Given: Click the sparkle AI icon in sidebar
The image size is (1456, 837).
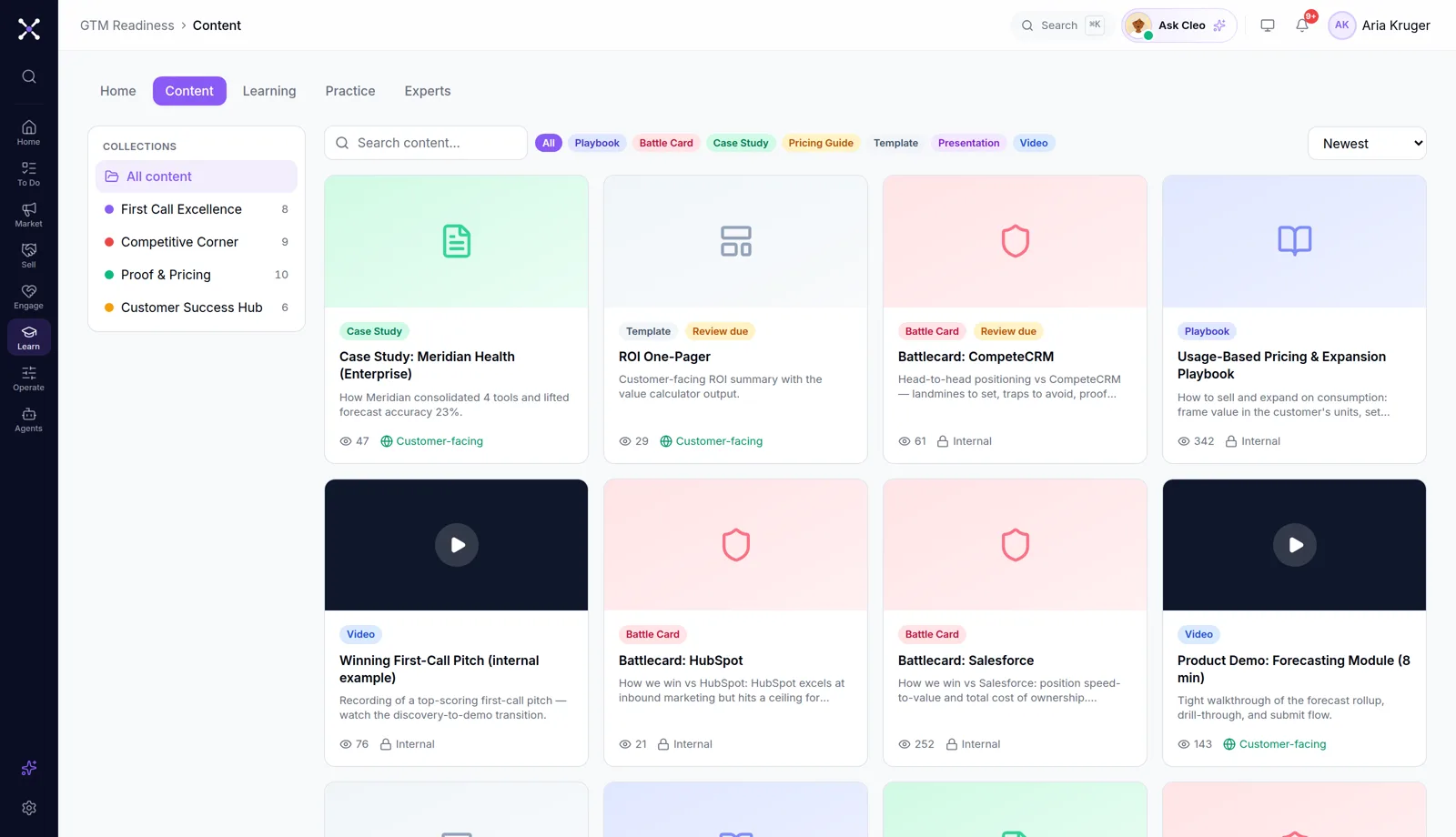Looking at the screenshot, I should 29,768.
